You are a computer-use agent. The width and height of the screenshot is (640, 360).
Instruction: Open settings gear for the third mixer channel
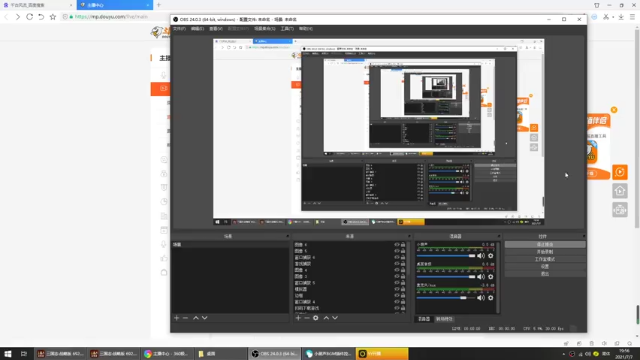pos(491,298)
